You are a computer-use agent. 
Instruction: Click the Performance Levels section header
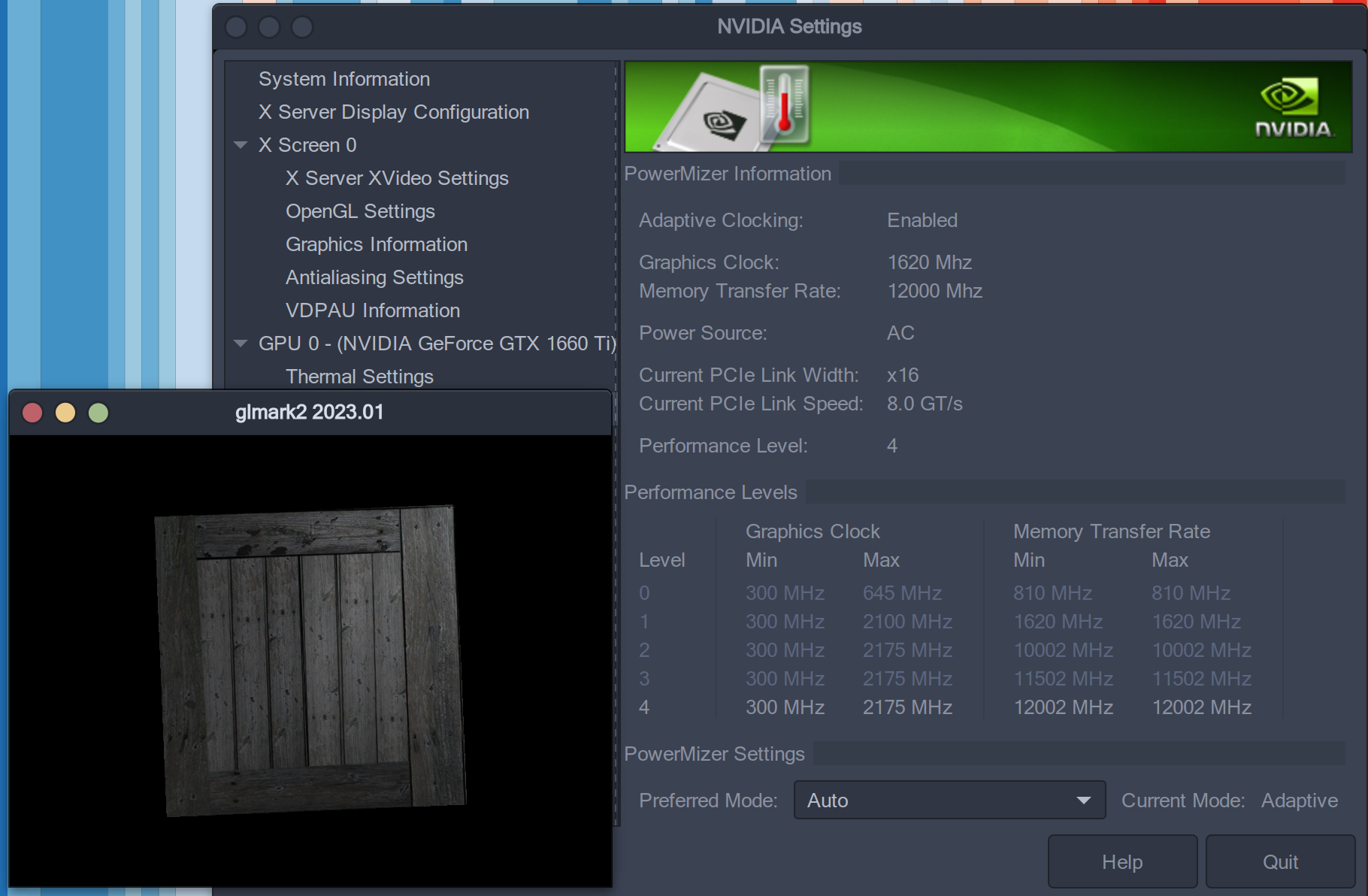pyautogui.click(x=710, y=492)
